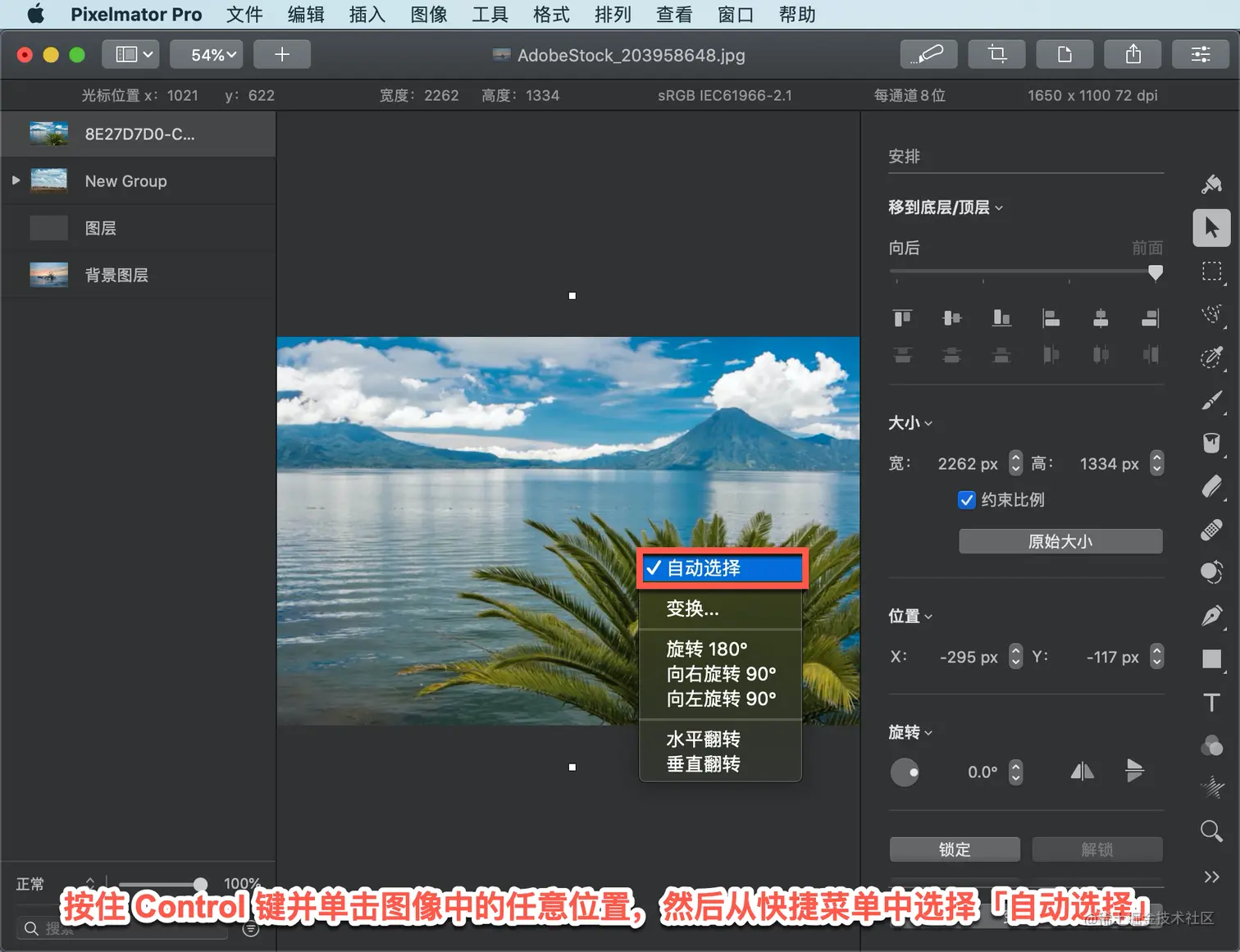Collapse the 旋转 section

[910, 732]
